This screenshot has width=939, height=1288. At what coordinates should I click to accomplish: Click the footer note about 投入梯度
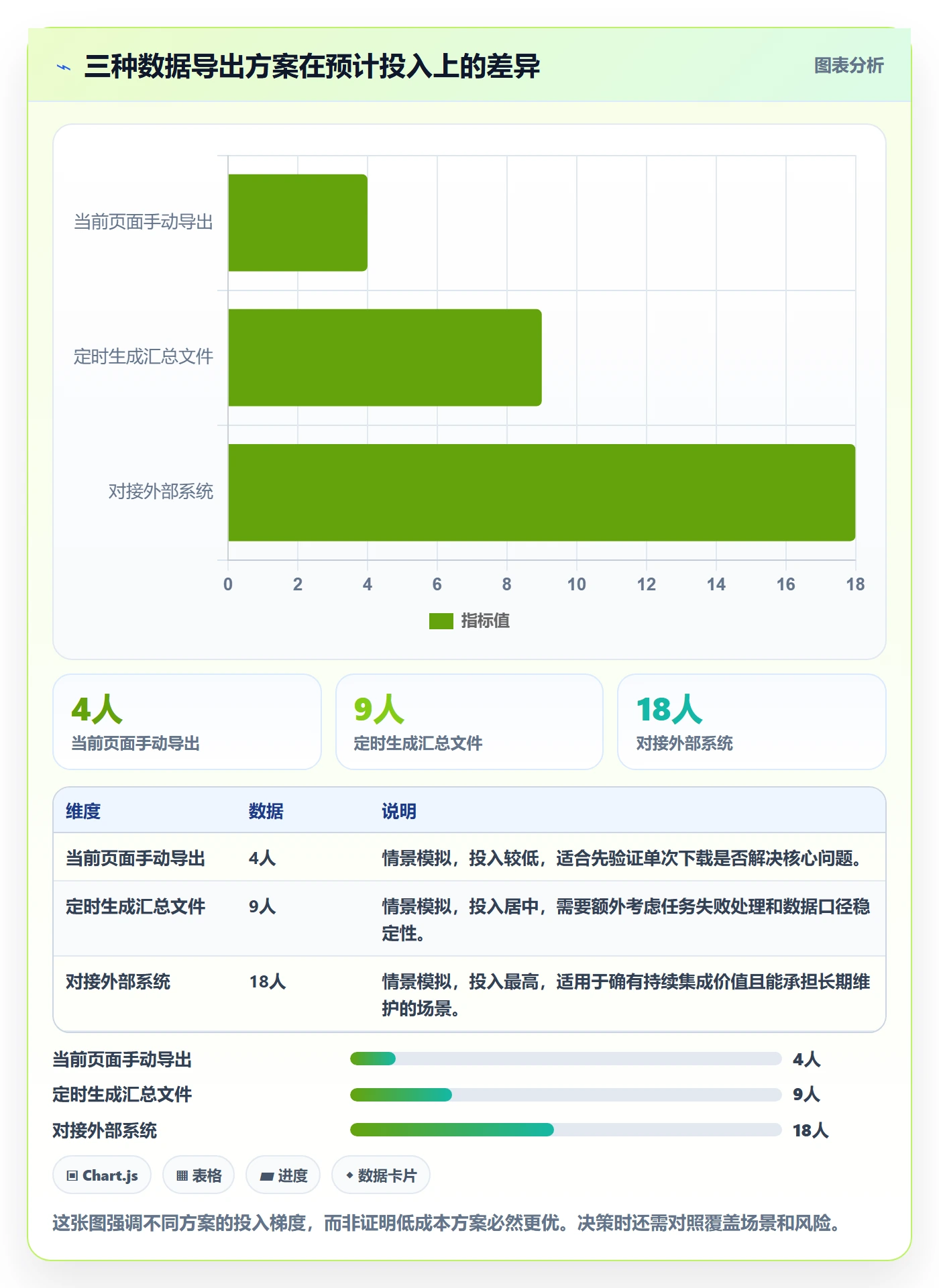[x=447, y=1223]
